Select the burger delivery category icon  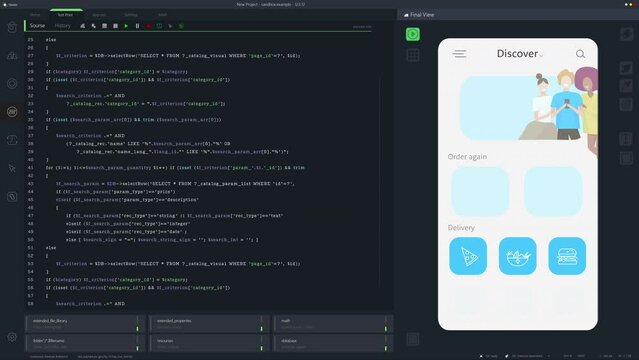pos(567,256)
